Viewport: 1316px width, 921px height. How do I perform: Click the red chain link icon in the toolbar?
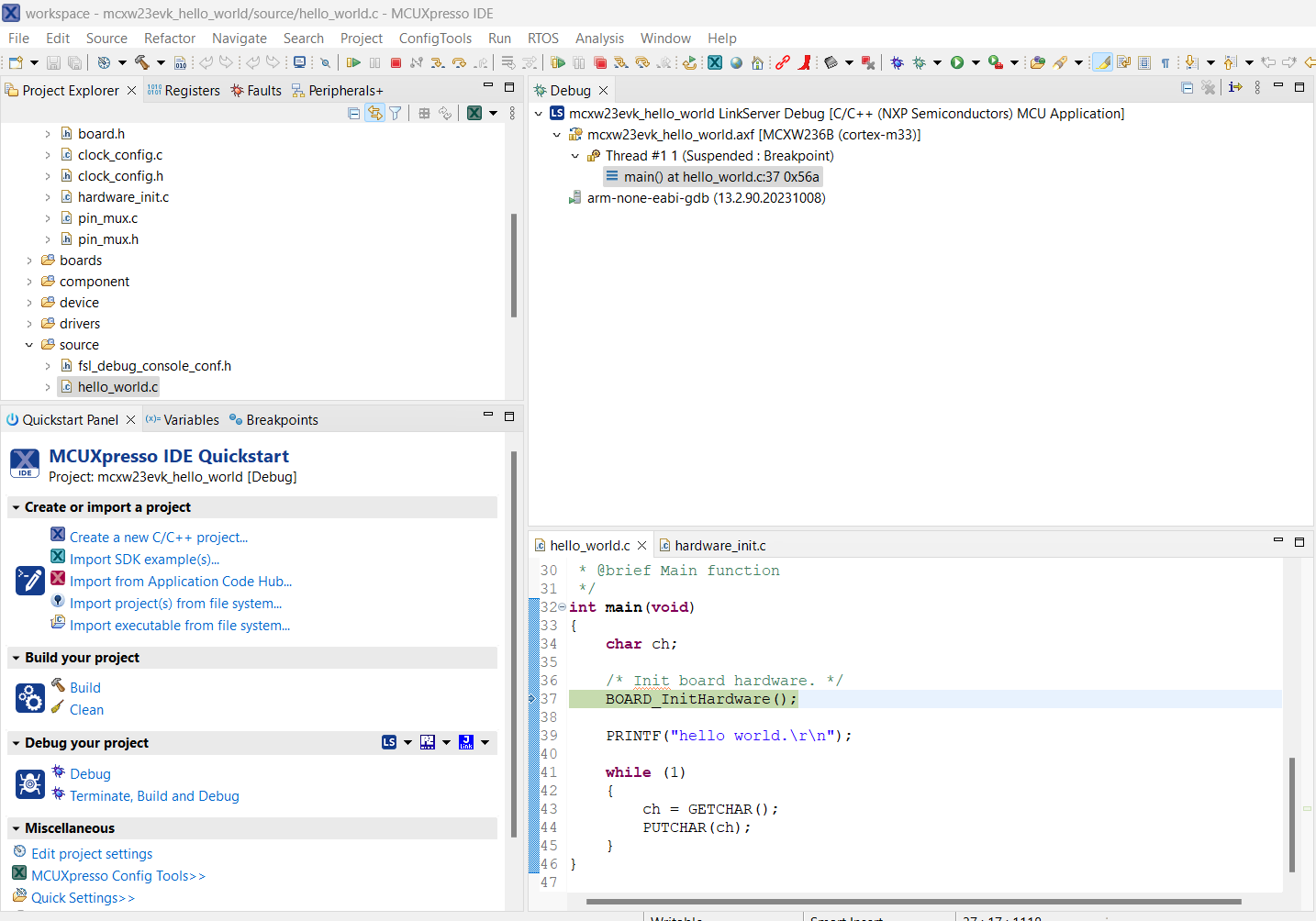click(782, 62)
